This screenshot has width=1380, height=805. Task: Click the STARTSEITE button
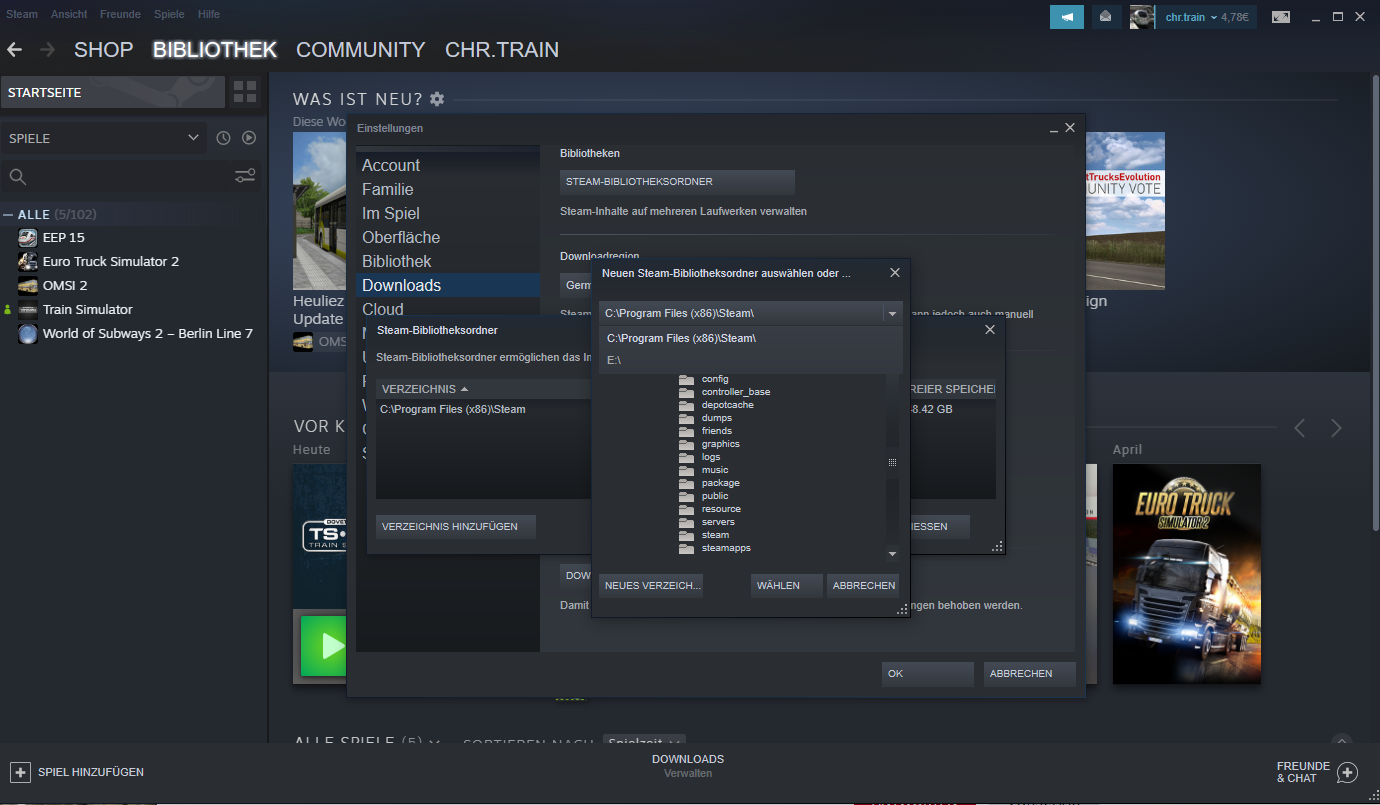113,93
